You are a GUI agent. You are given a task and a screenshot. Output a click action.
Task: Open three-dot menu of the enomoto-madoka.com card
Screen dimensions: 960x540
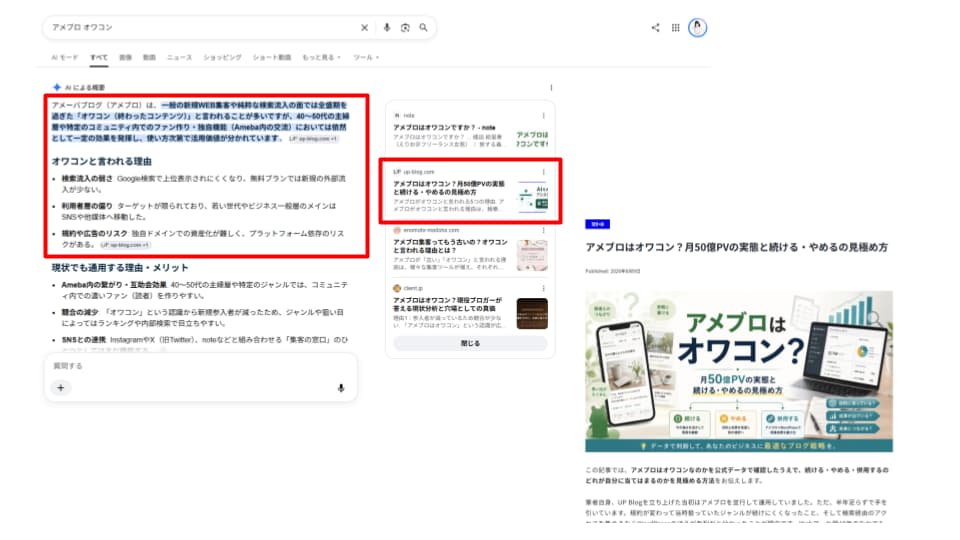pos(543,230)
